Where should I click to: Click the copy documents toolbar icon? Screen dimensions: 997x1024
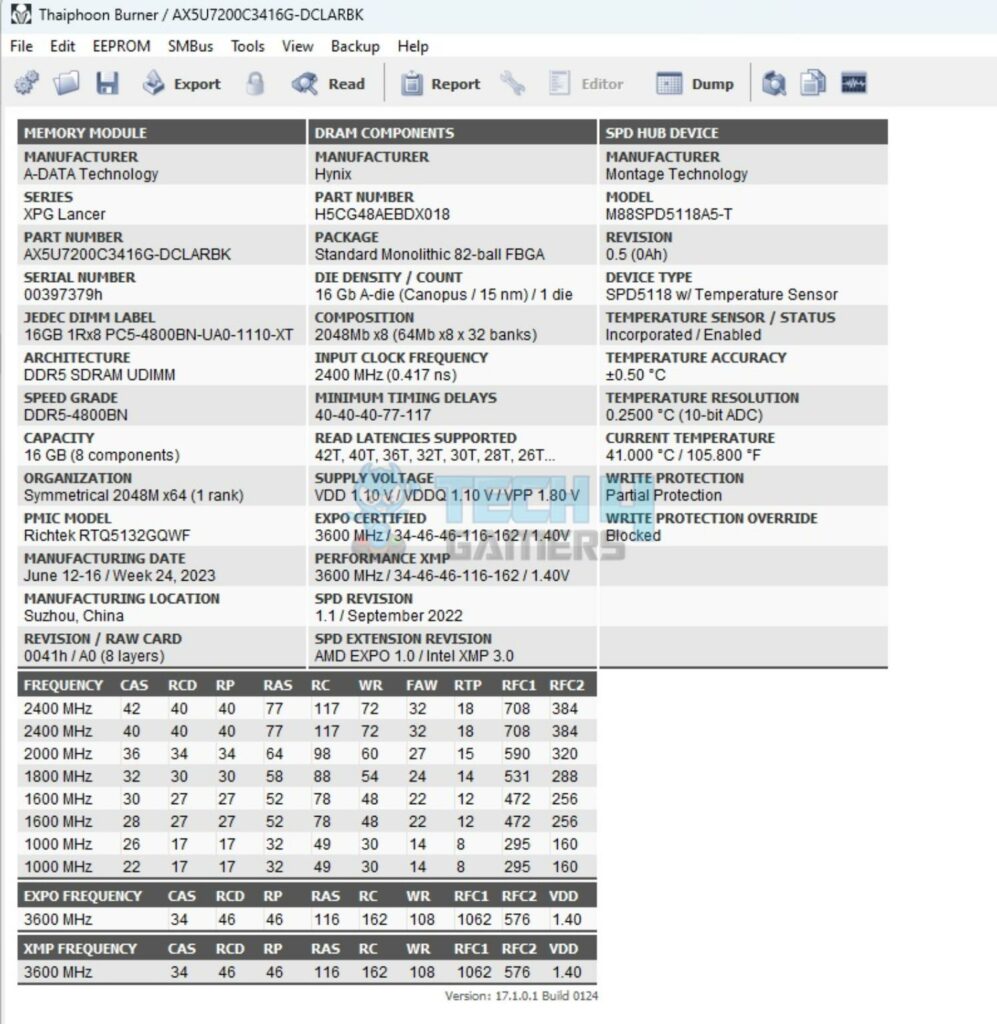click(813, 84)
